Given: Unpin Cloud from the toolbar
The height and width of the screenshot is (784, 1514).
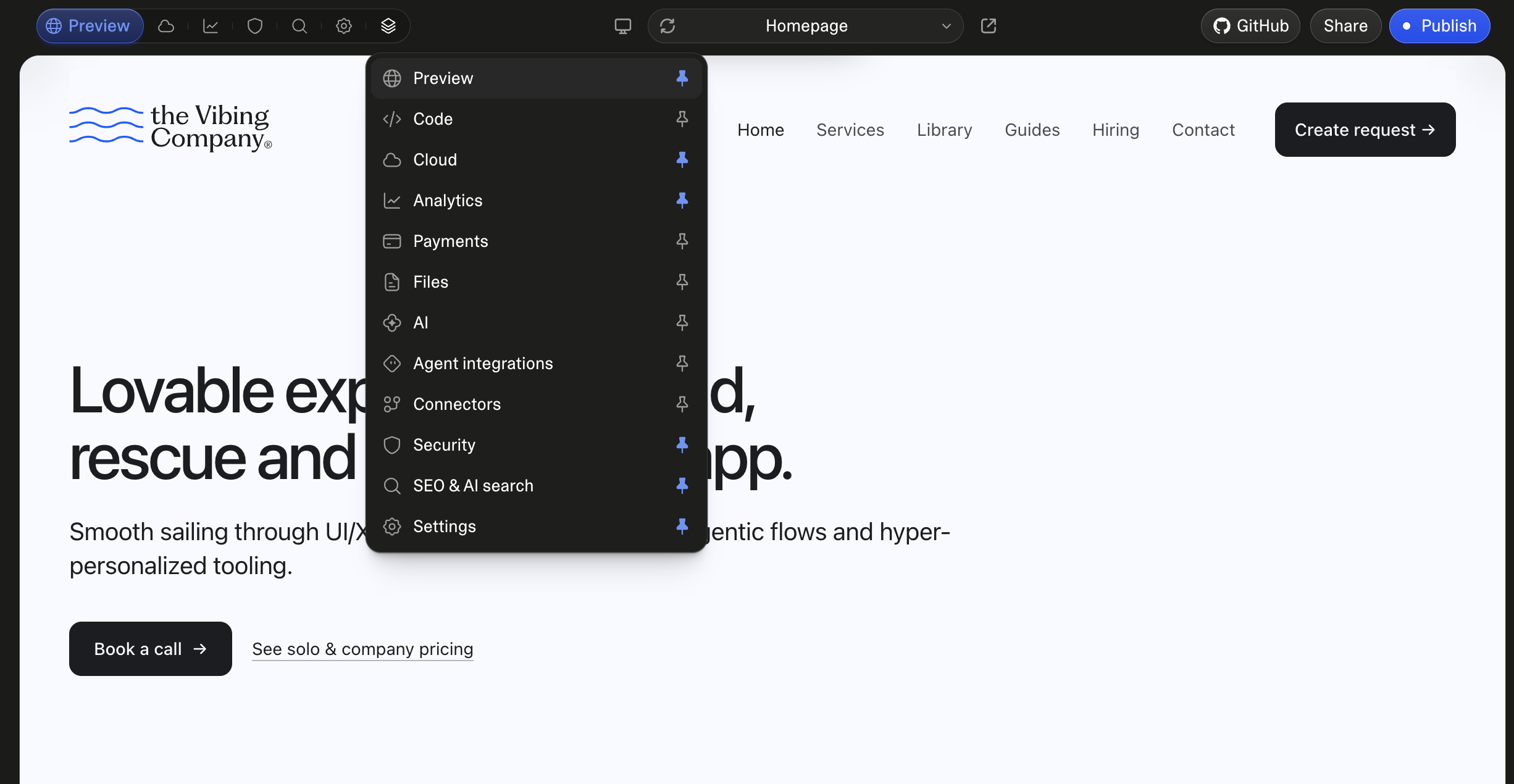Looking at the screenshot, I should coord(682,160).
